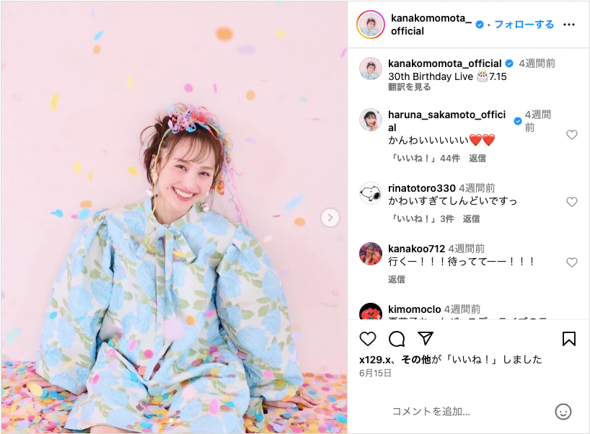
Task: Open rinatotoro330's Snoopy avatar
Action: point(371,193)
